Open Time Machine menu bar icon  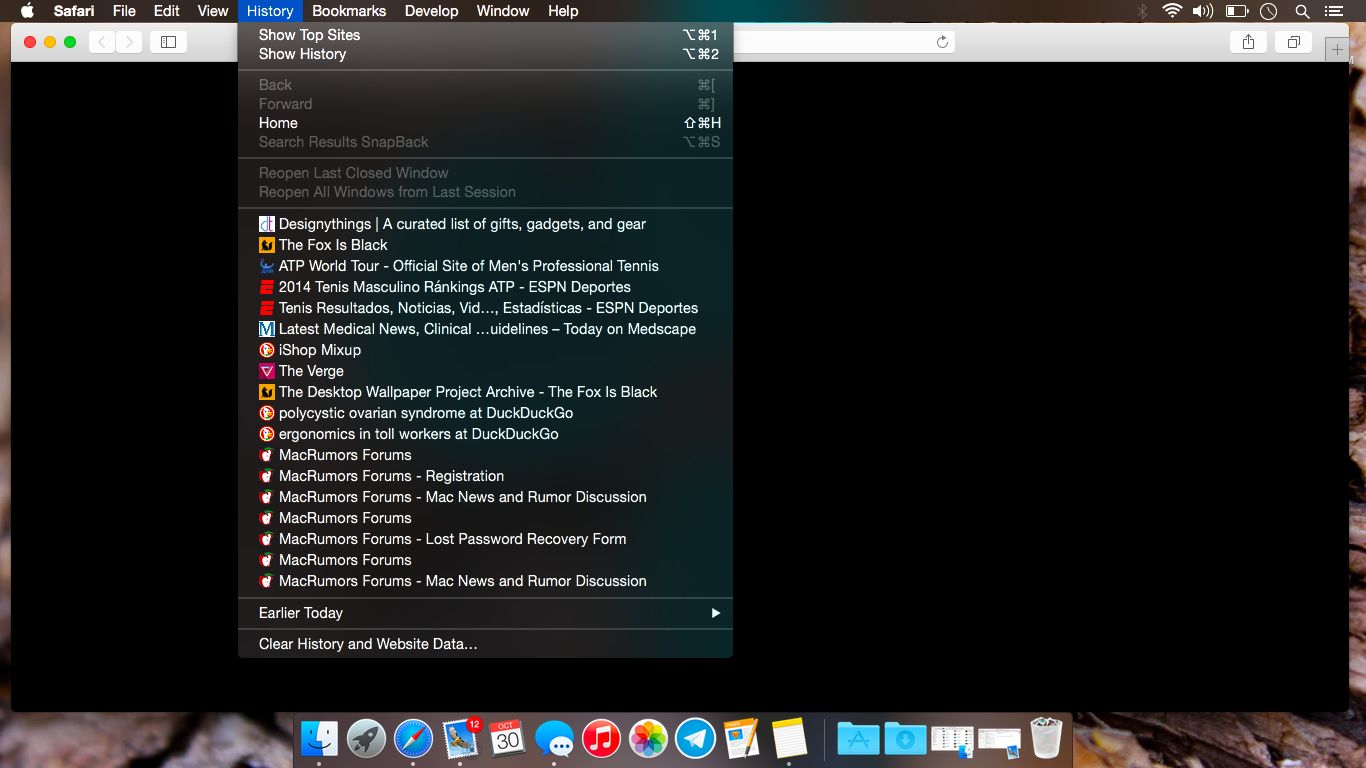pos(1268,11)
